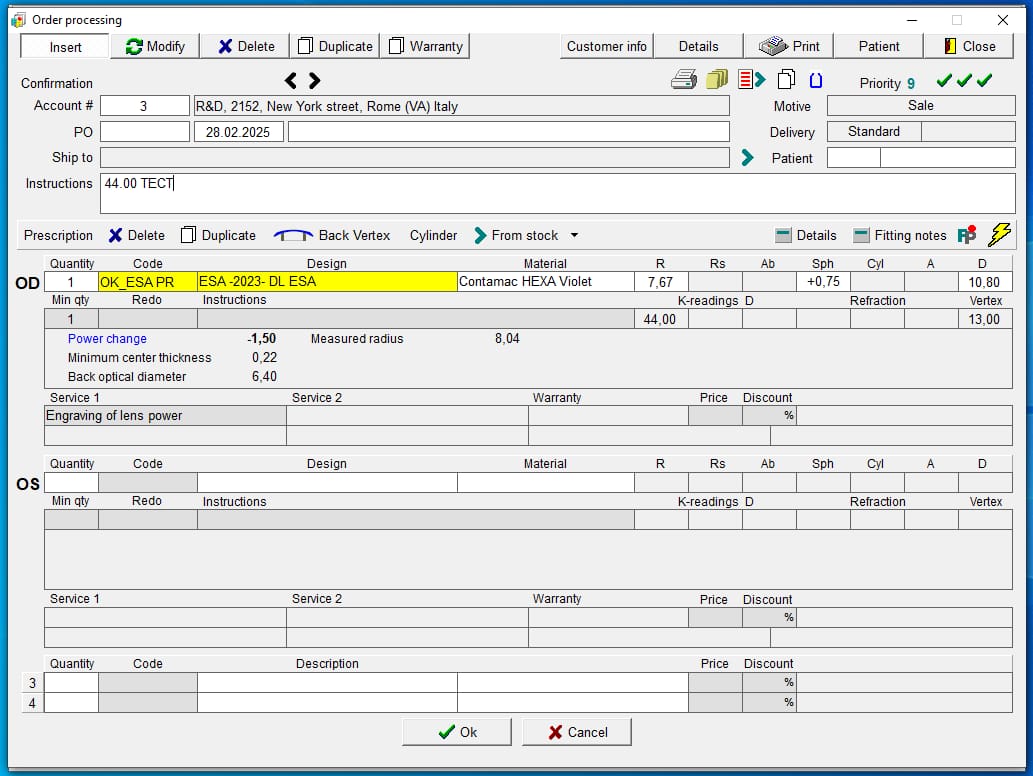Click the blue brackets icon

point(815,80)
